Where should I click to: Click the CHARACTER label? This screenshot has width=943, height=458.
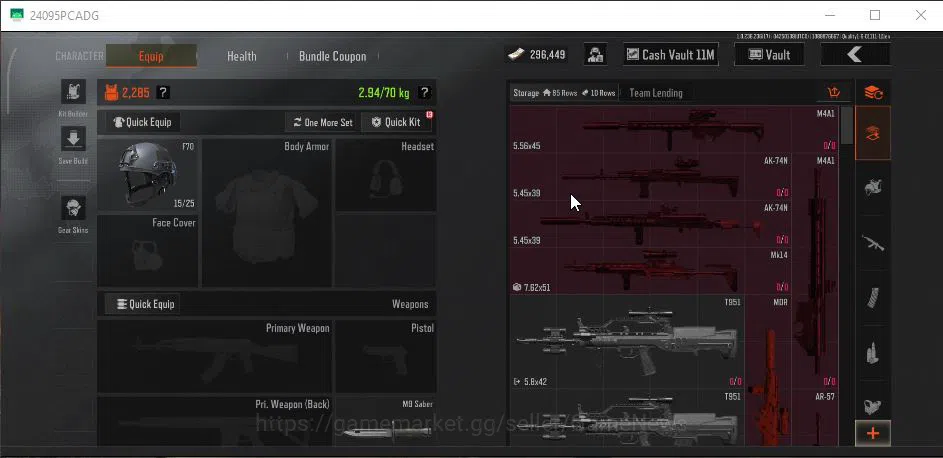click(x=79, y=56)
